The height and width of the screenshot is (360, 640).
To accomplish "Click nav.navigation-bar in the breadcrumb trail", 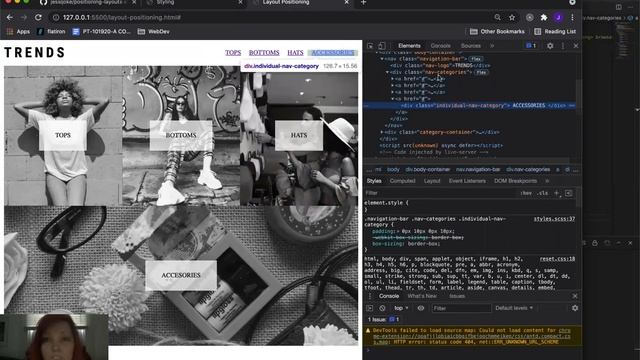I will tap(478, 169).
